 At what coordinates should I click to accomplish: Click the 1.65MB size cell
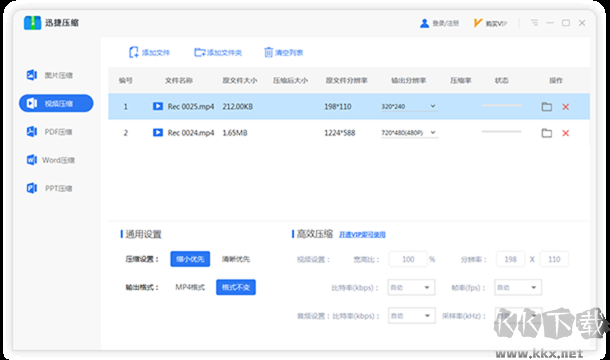click(235, 133)
